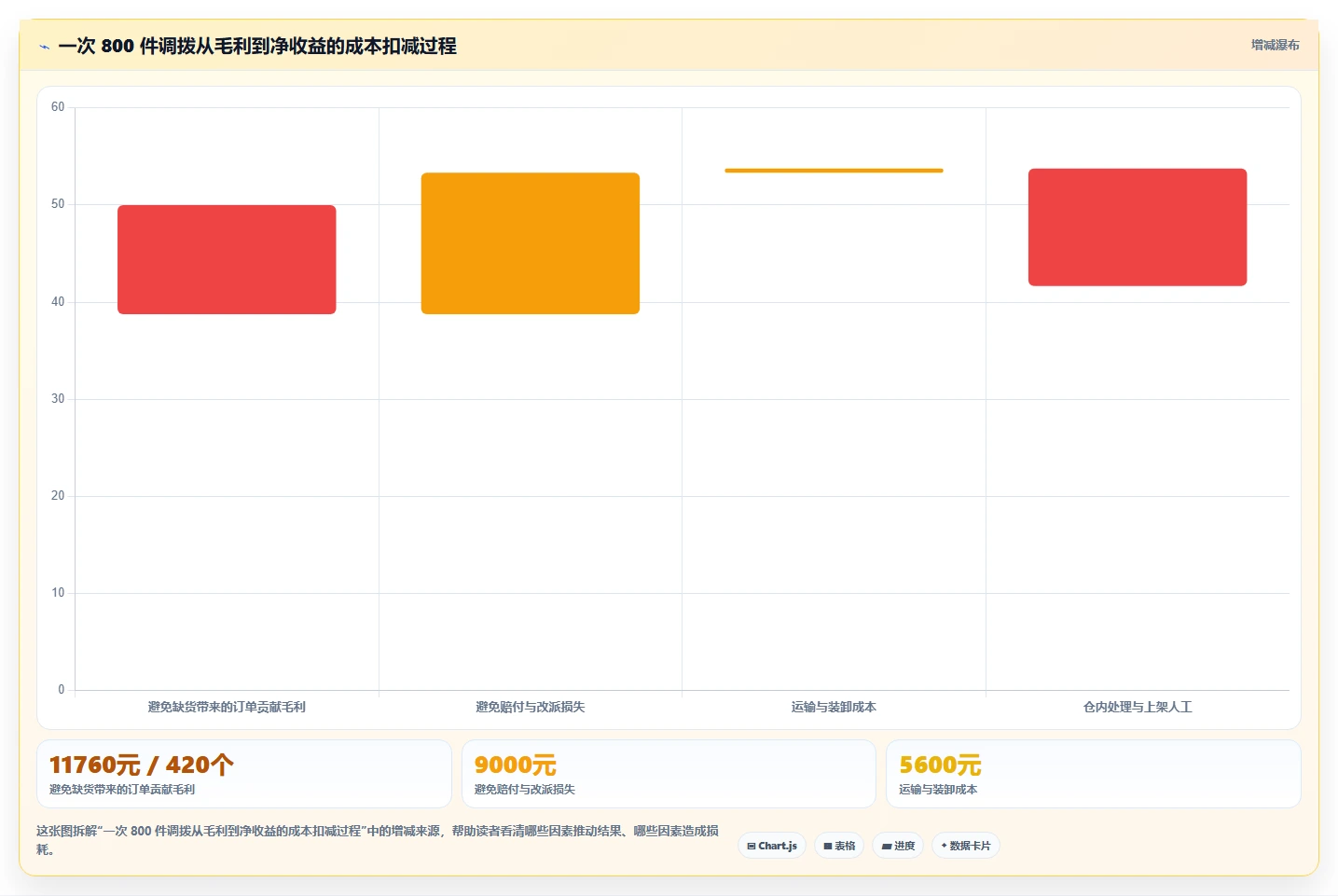1338x896 pixels.
Task: Click the x-axis label 避免缺货带来的订单贡献毛利
Action: point(227,707)
